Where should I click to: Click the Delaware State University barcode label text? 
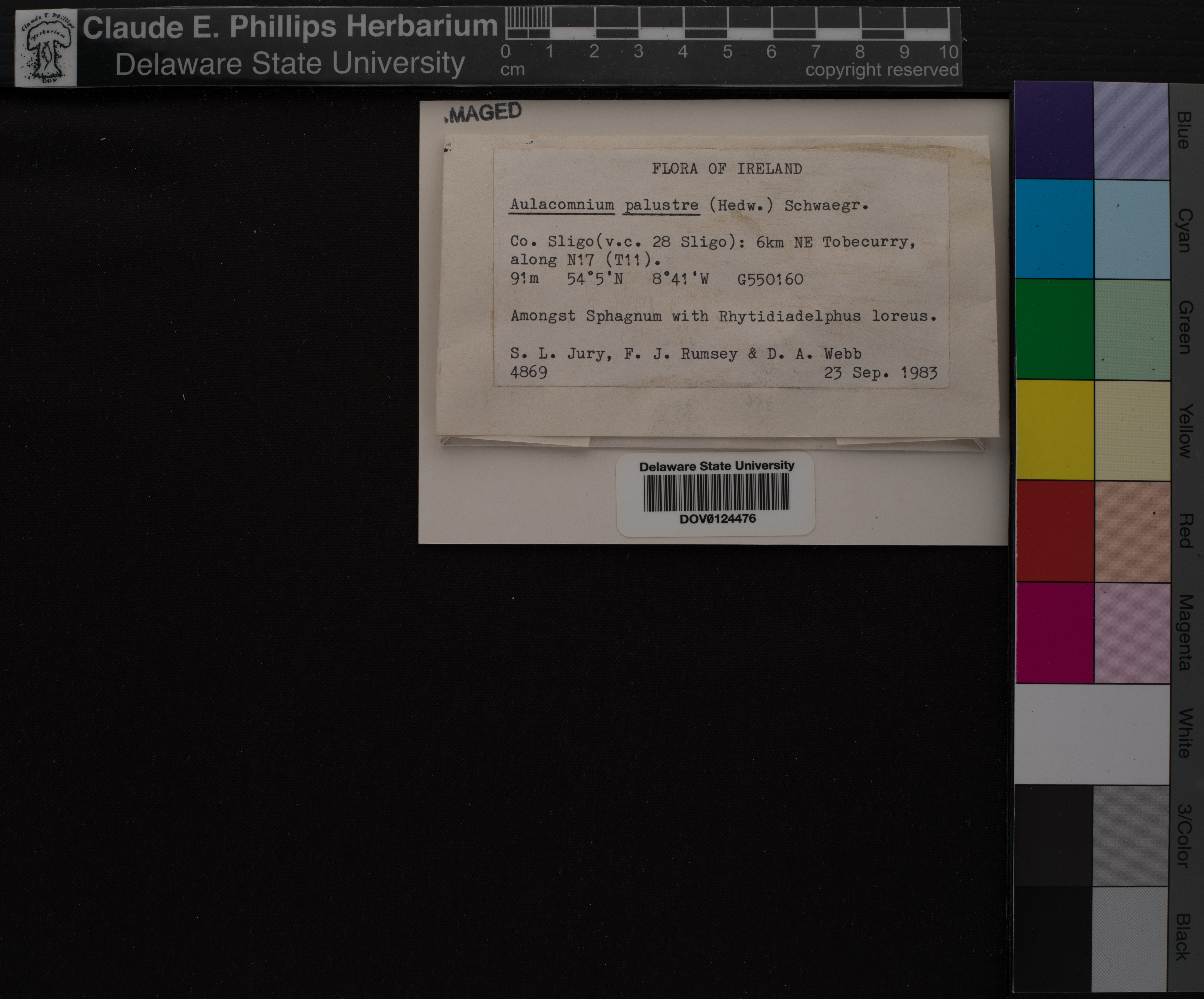[717, 466]
